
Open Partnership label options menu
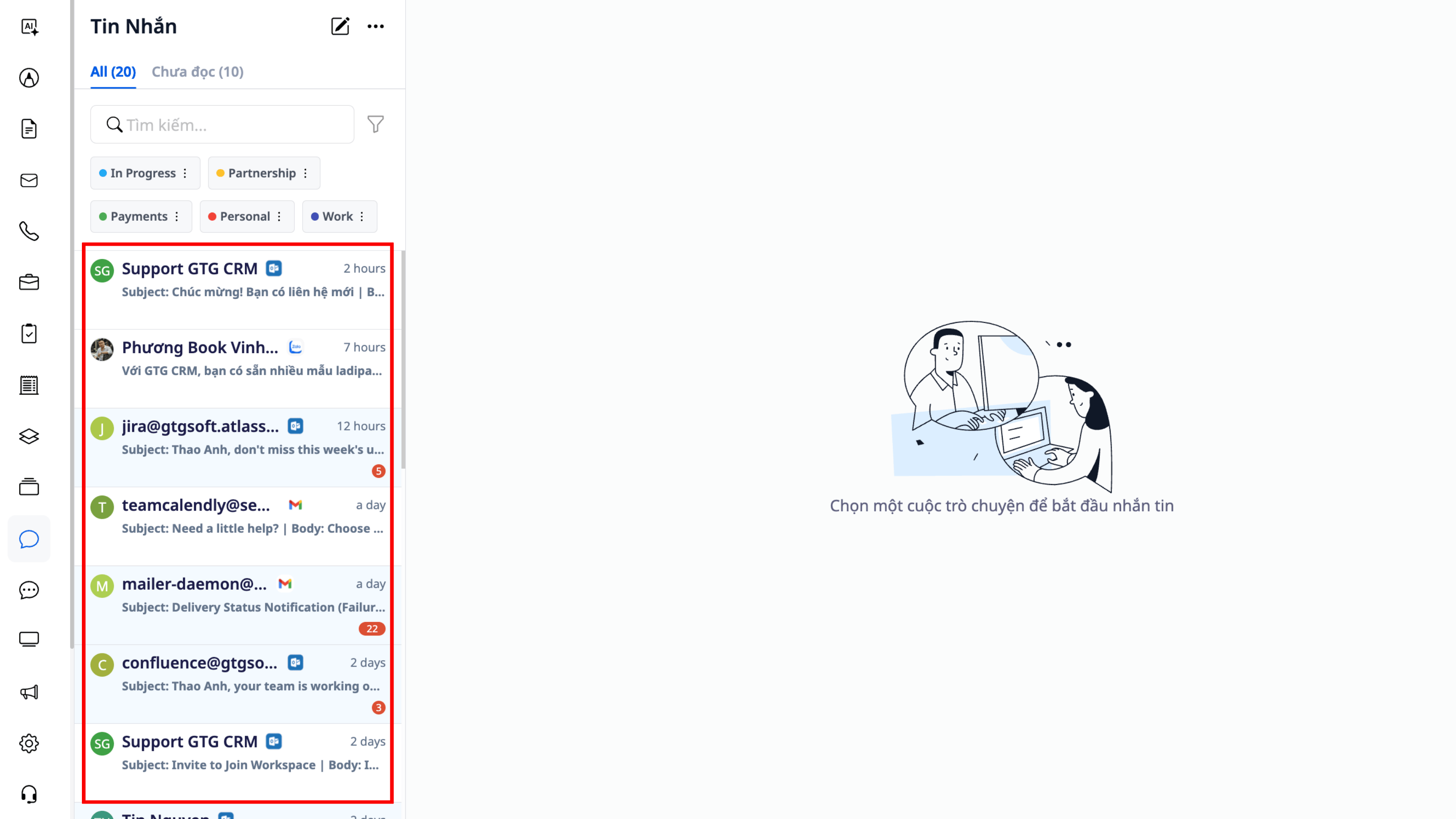coord(306,173)
